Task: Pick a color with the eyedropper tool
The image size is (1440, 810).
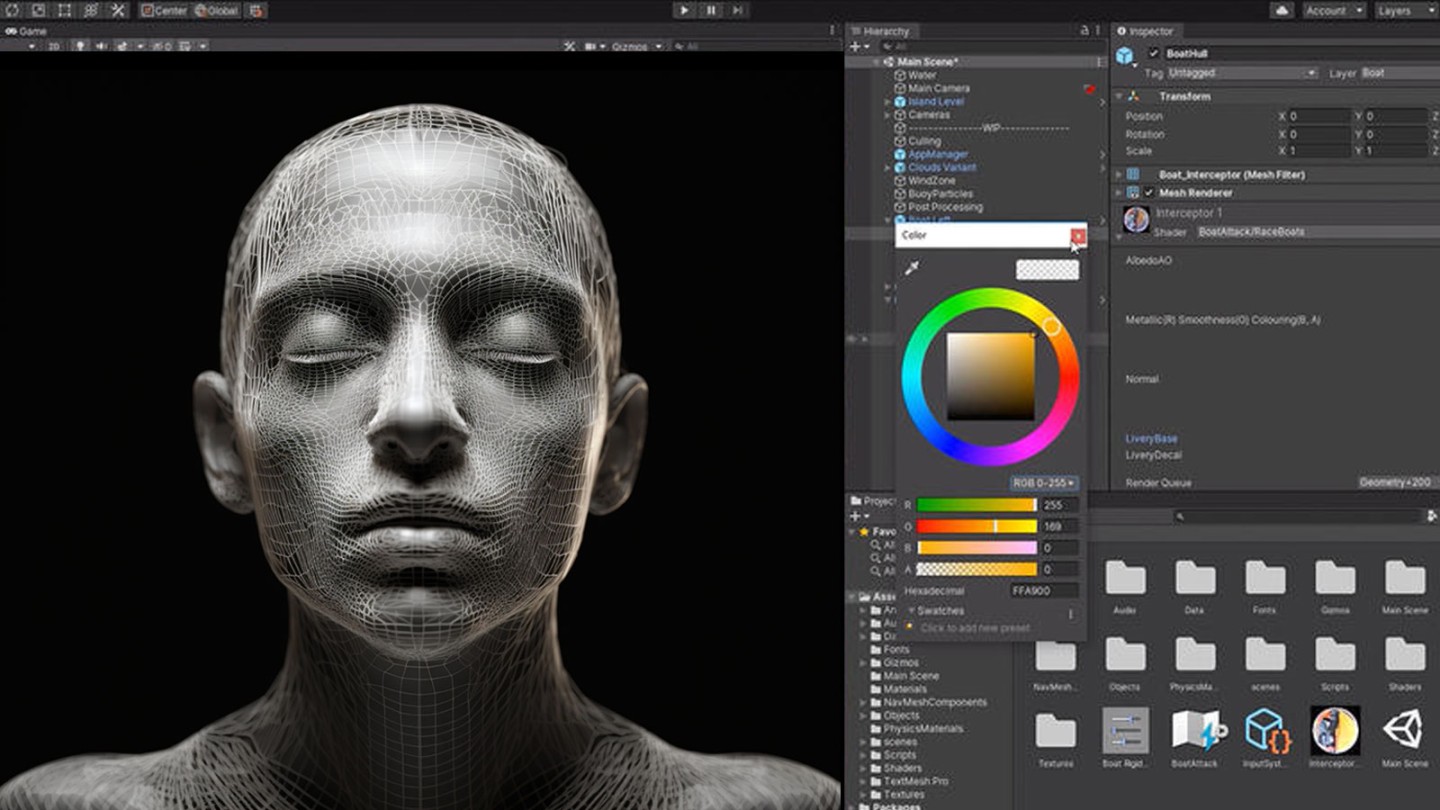Action: (912, 268)
